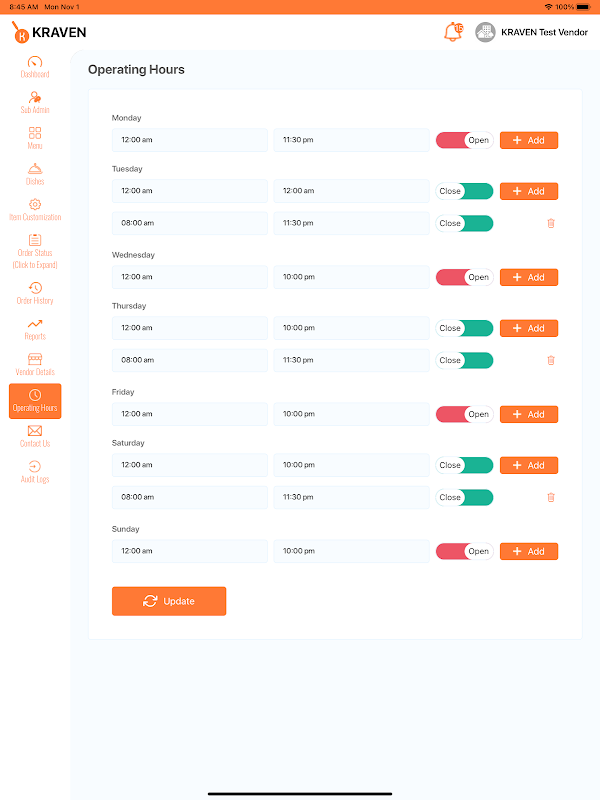Open Item Customization settings
Viewport: 600px width, 800px height.
[35, 209]
